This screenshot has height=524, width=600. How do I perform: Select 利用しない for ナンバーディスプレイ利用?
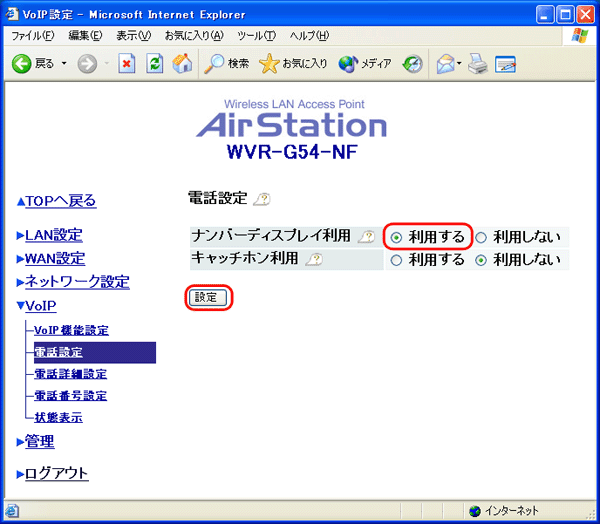pyautogui.click(x=481, y=238)
